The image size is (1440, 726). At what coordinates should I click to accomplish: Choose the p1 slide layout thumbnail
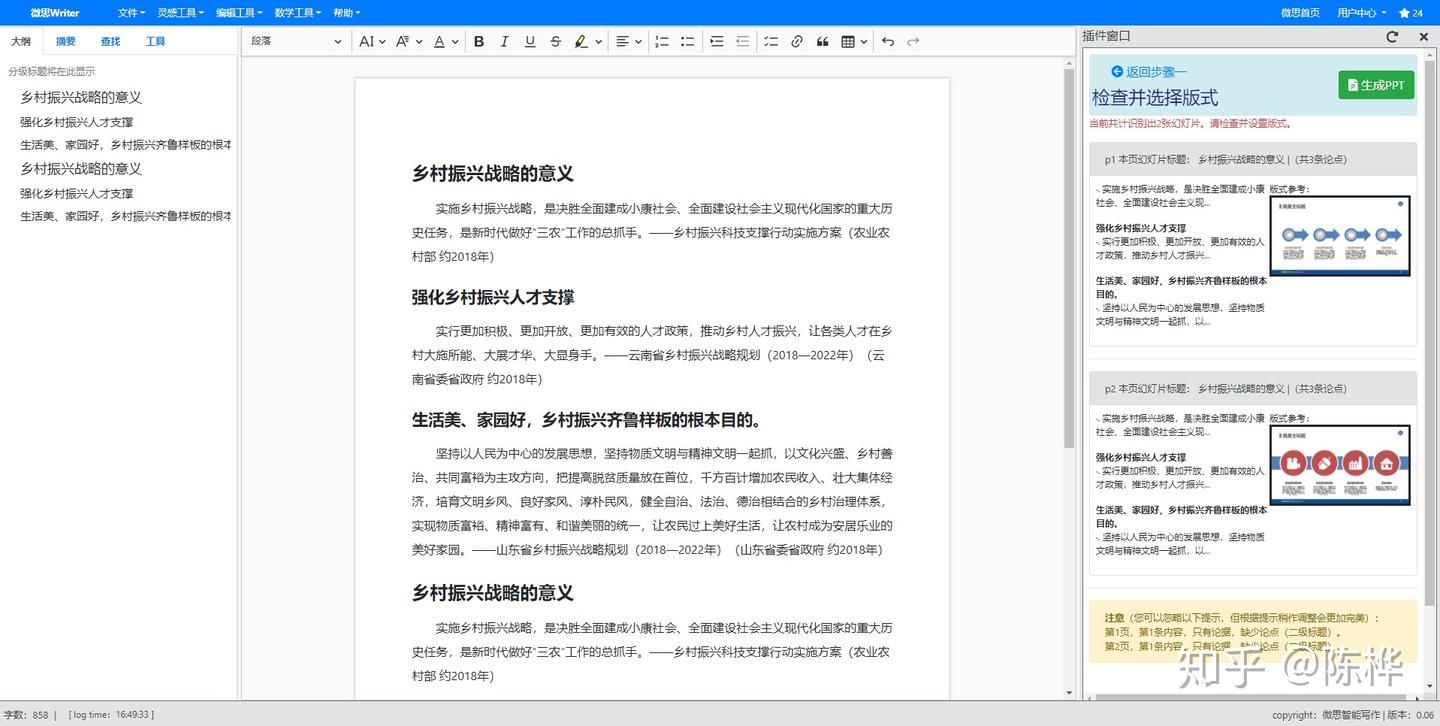tap(1340, 236)
